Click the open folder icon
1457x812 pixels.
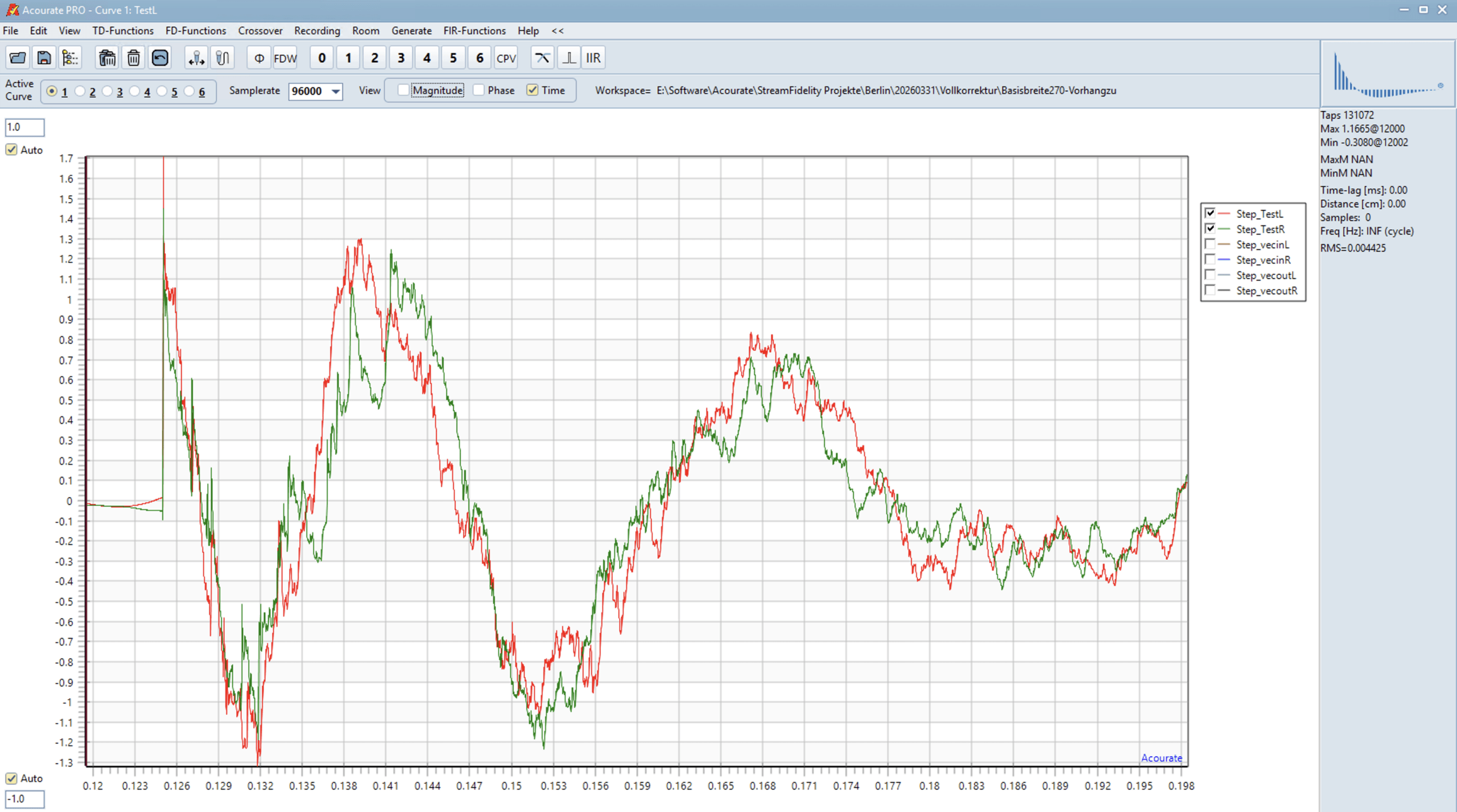18,58
